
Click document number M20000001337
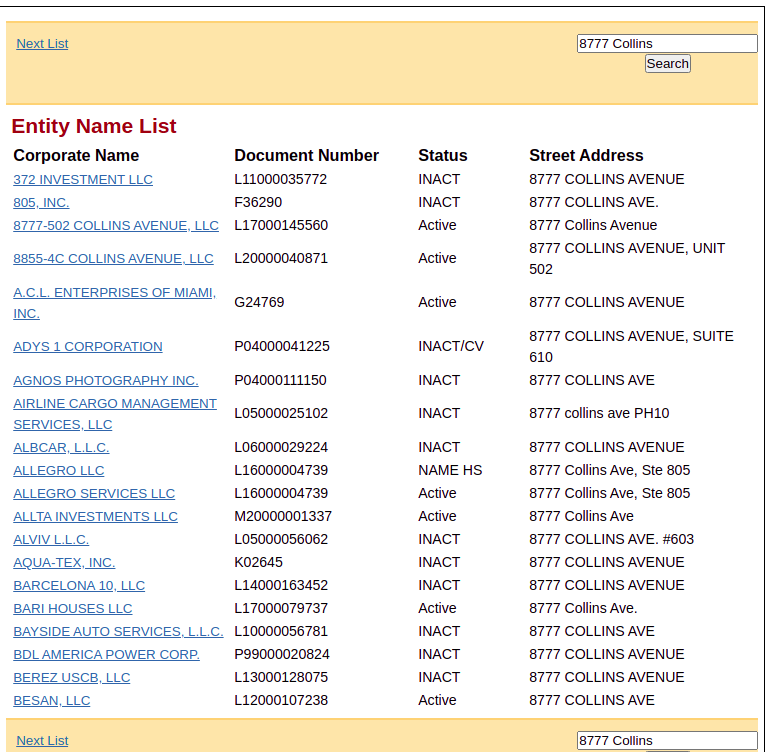pos(283,516)
